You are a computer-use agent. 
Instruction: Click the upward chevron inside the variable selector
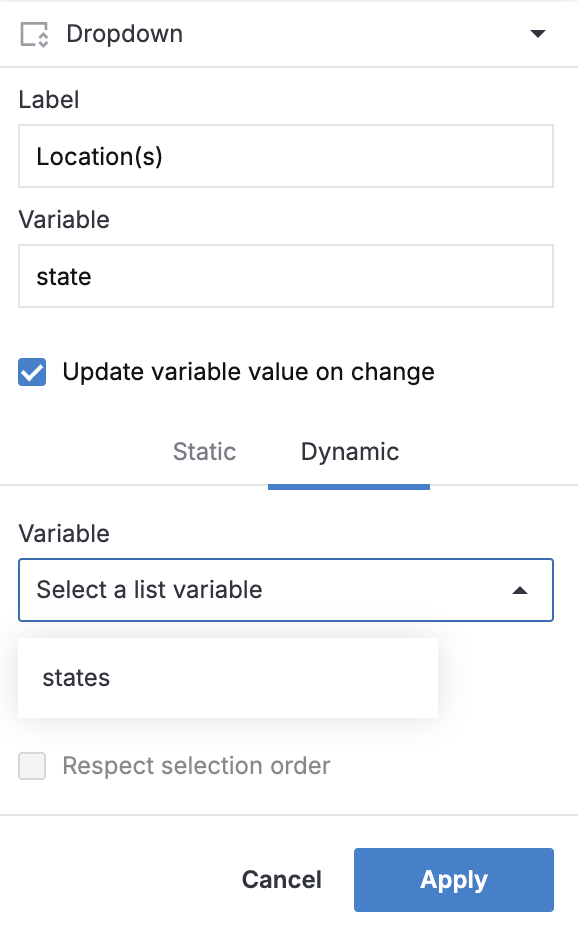click(x=521, y=590)
